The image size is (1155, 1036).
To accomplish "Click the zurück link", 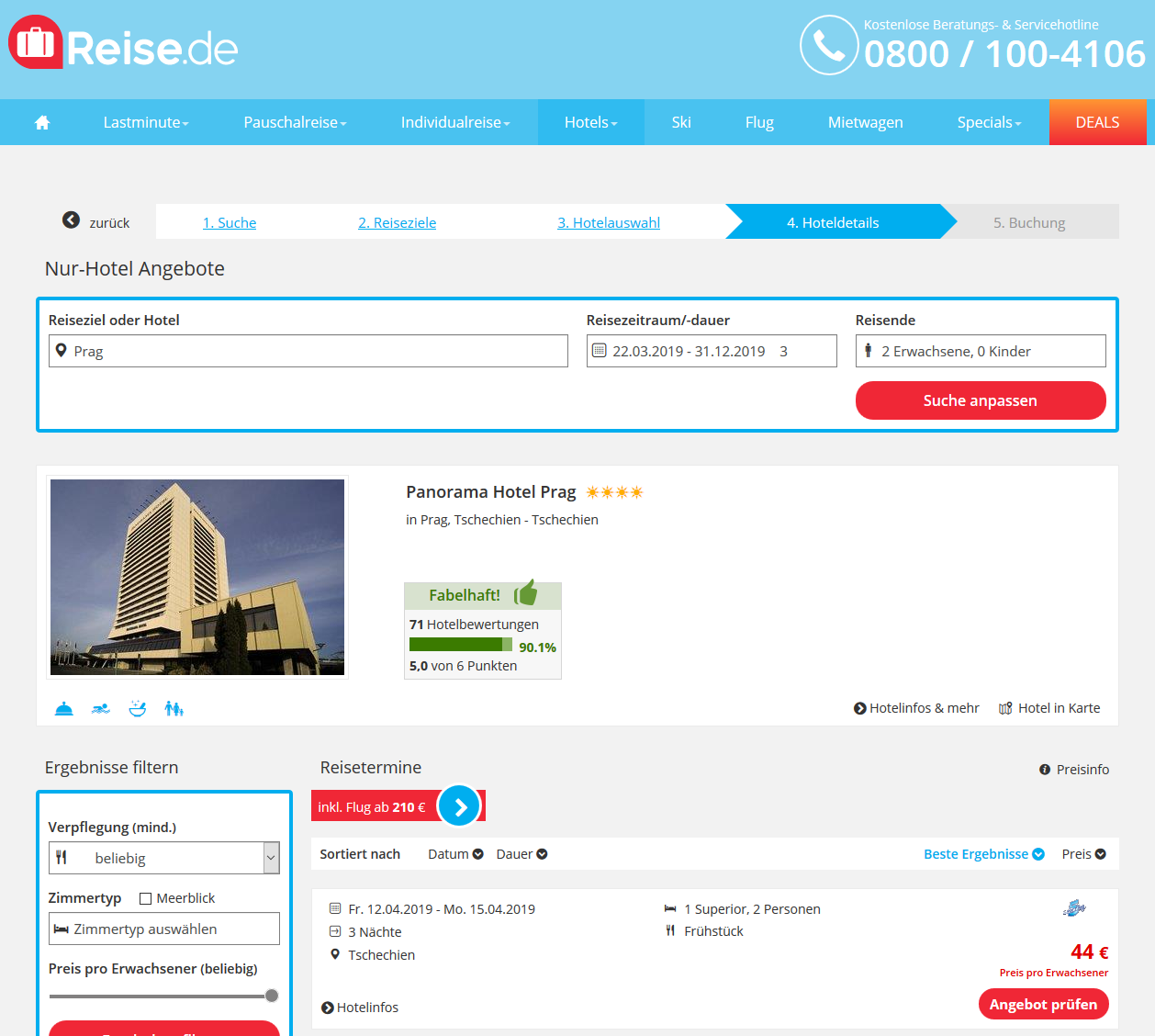I will pos(109,222).
